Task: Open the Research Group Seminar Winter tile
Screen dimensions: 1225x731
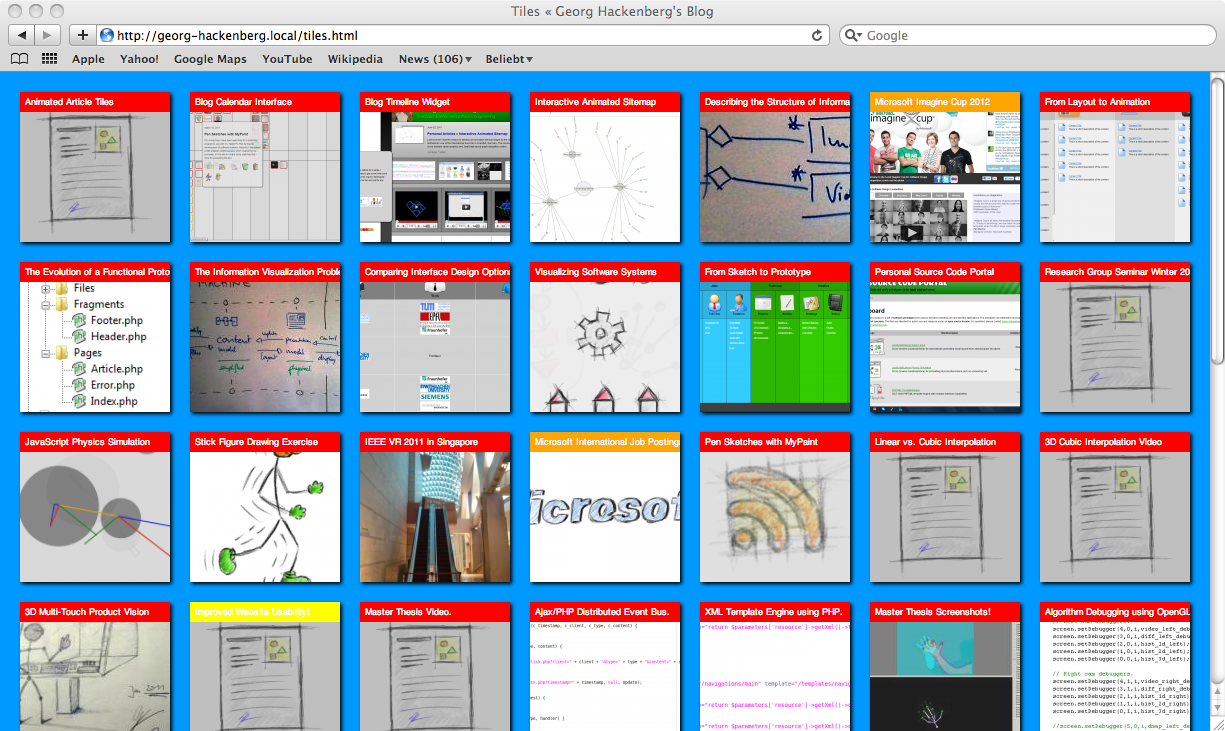Action: tap(1115, 337)
